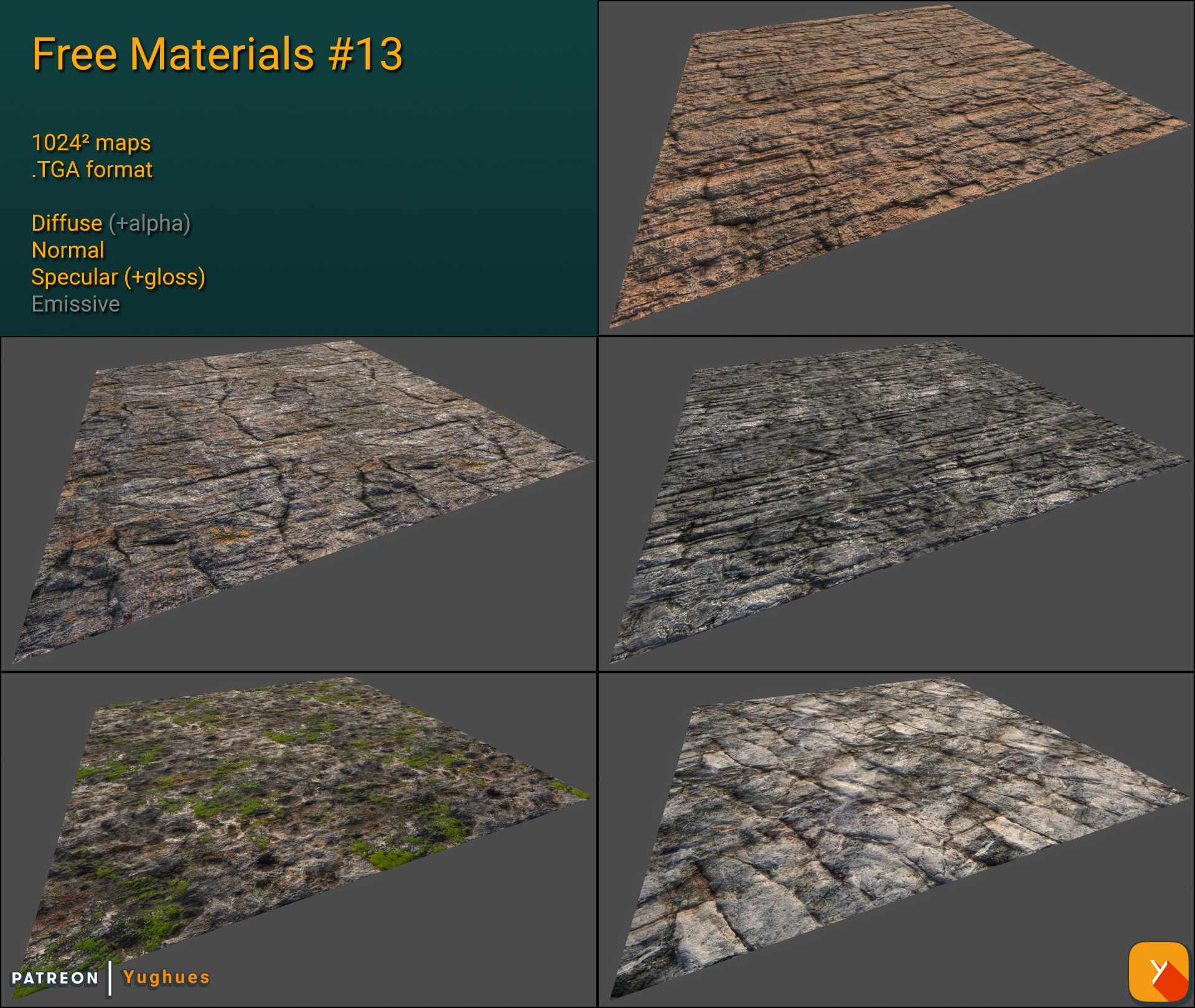The image size is (1195, 1008).
Task: Enable the Emissive map option
Action: (x=75, y=304)
